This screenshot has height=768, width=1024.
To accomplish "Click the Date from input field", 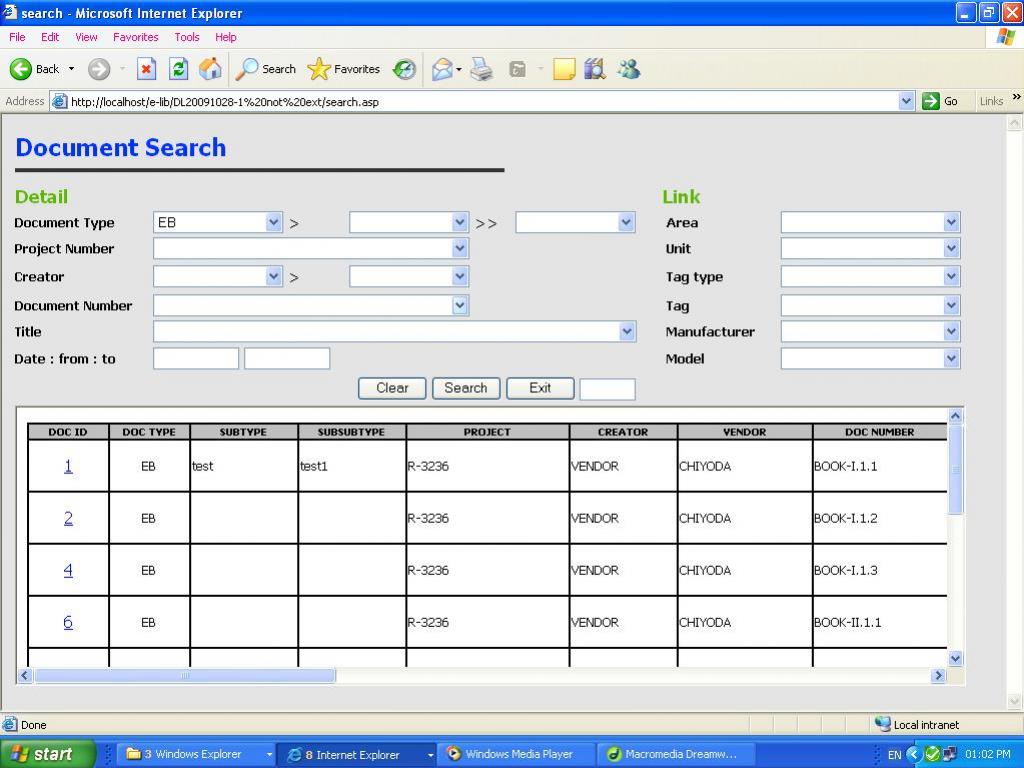I will coord(196,359).
